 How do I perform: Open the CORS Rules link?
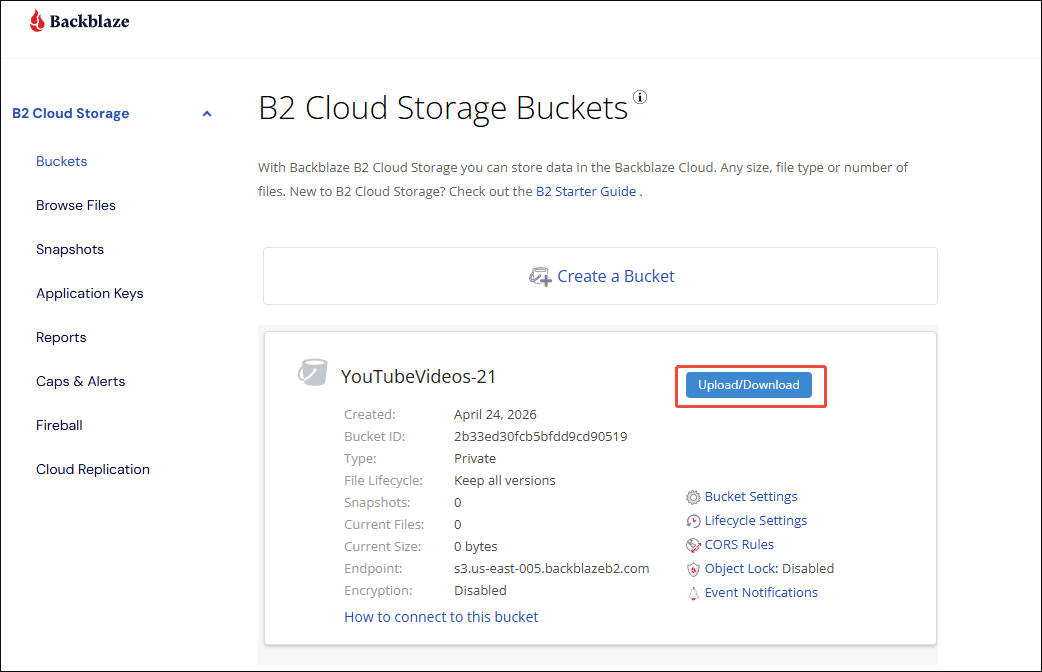coord(739,544)
